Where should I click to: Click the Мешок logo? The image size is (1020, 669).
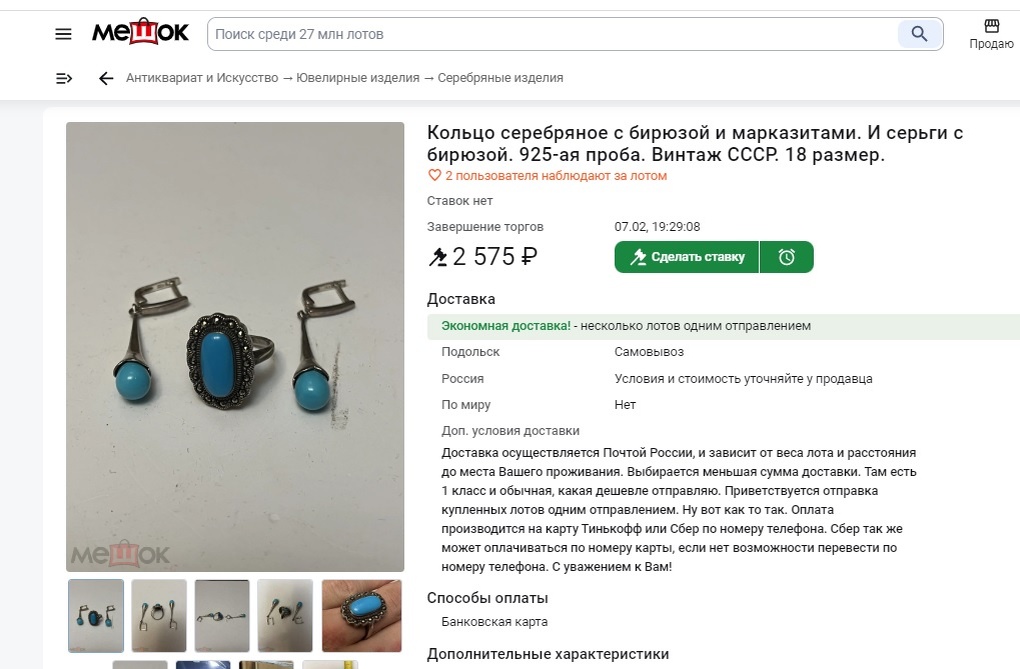tap(141, 31)
